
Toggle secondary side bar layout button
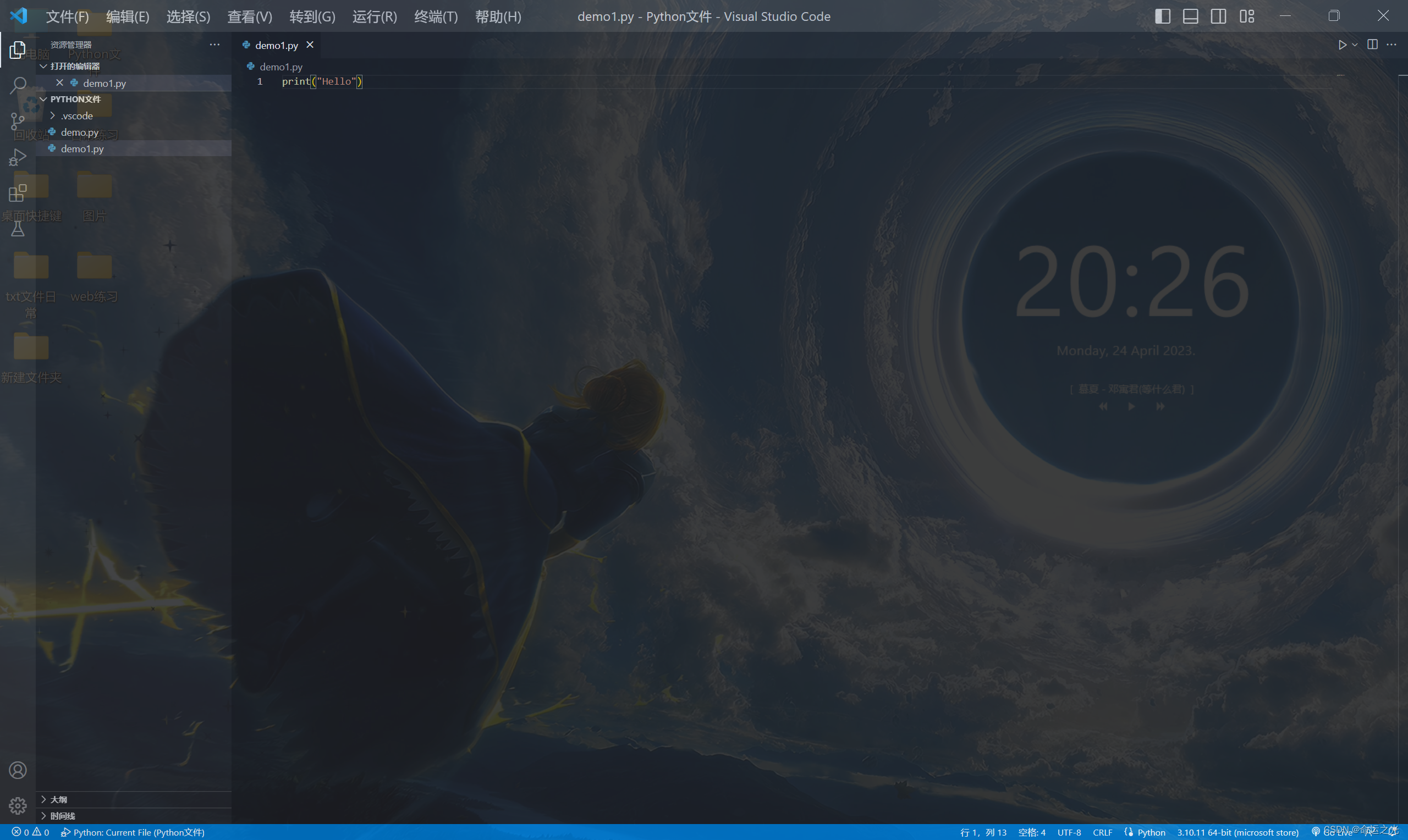point(1218,16)
